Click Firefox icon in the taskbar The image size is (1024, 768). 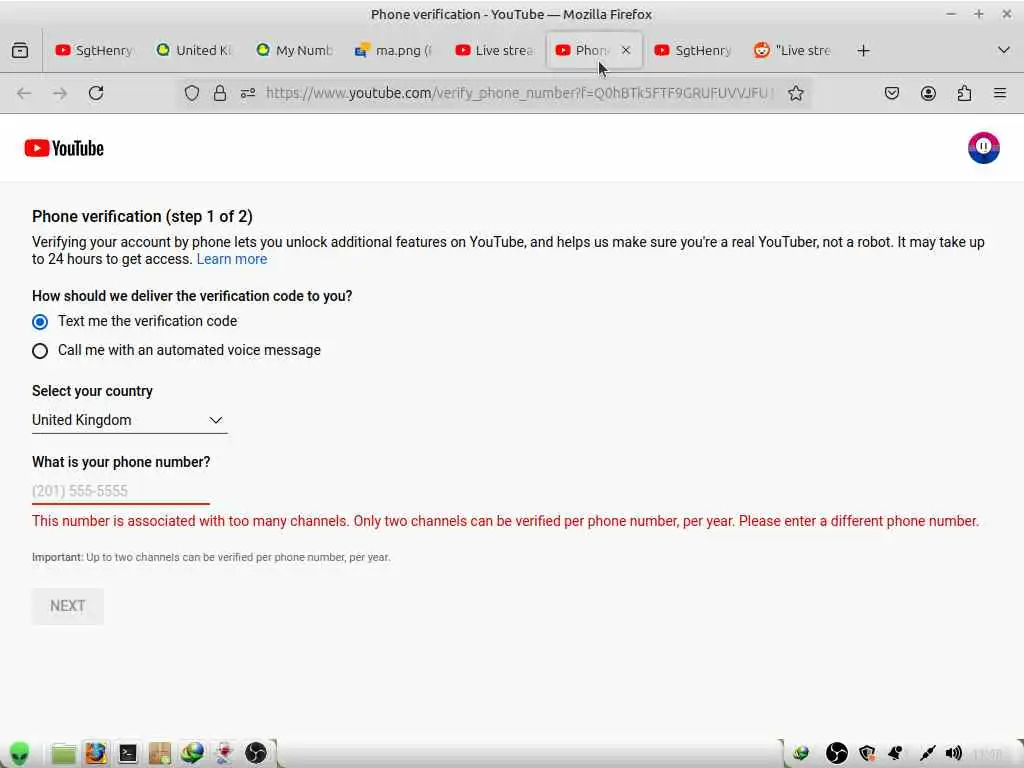[x=95, y=753]
